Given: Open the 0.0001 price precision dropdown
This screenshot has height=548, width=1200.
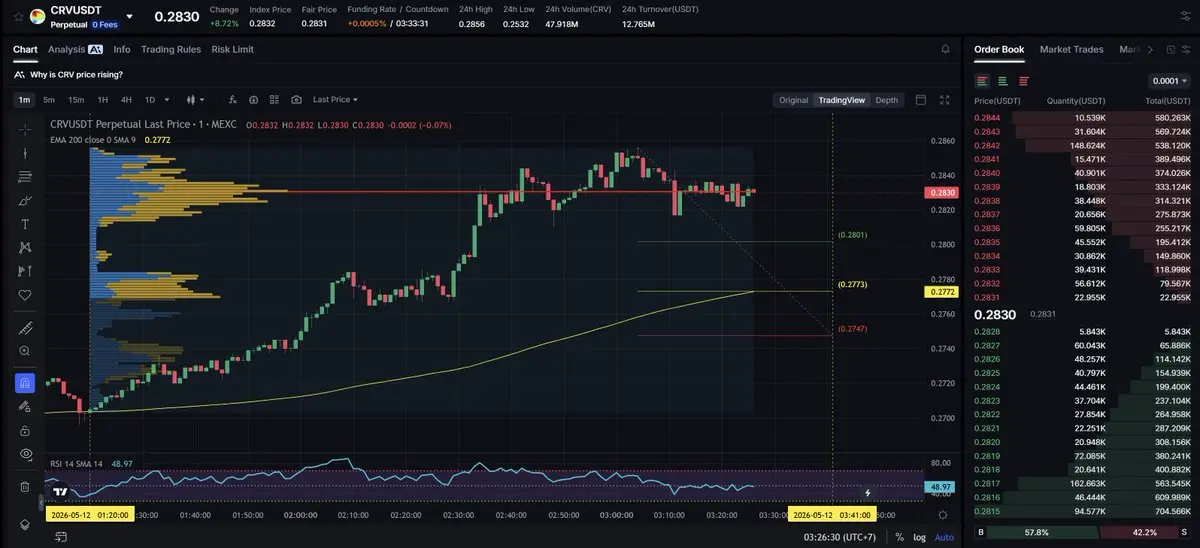Looking at the screenshot, I should coord(1169,81).
